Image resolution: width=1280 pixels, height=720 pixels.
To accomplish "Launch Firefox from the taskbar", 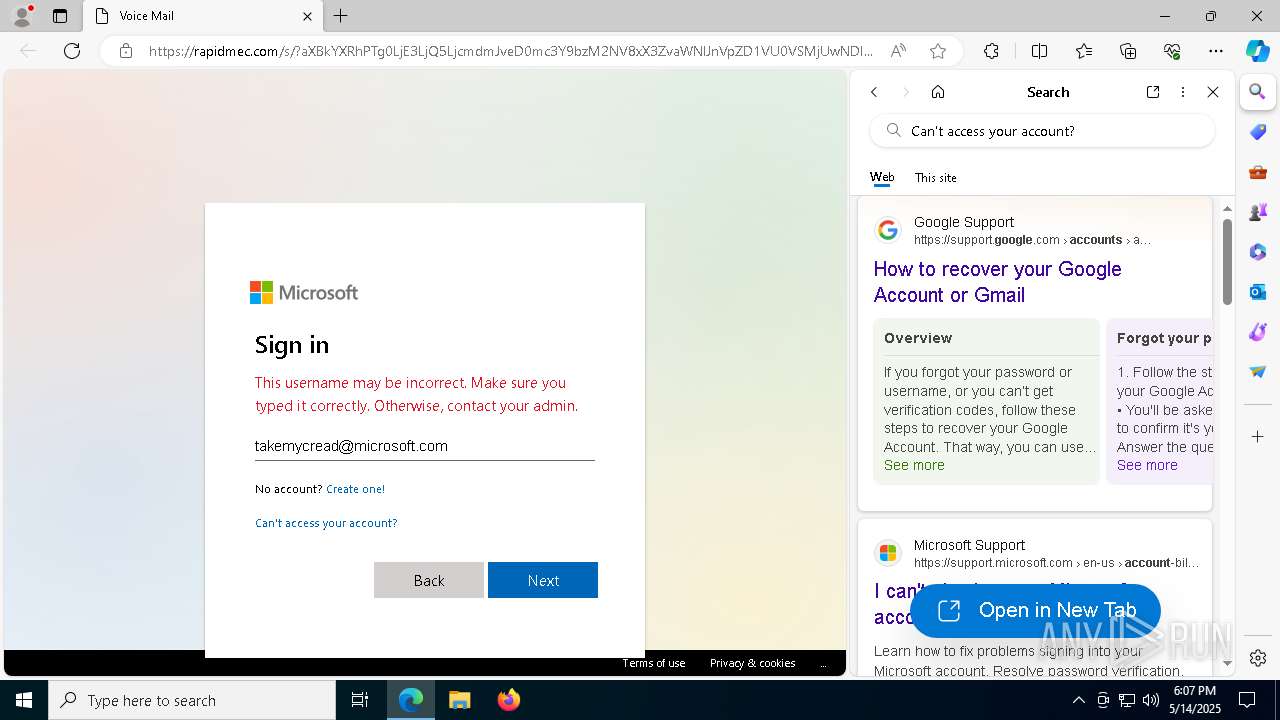I will point(508,700).
